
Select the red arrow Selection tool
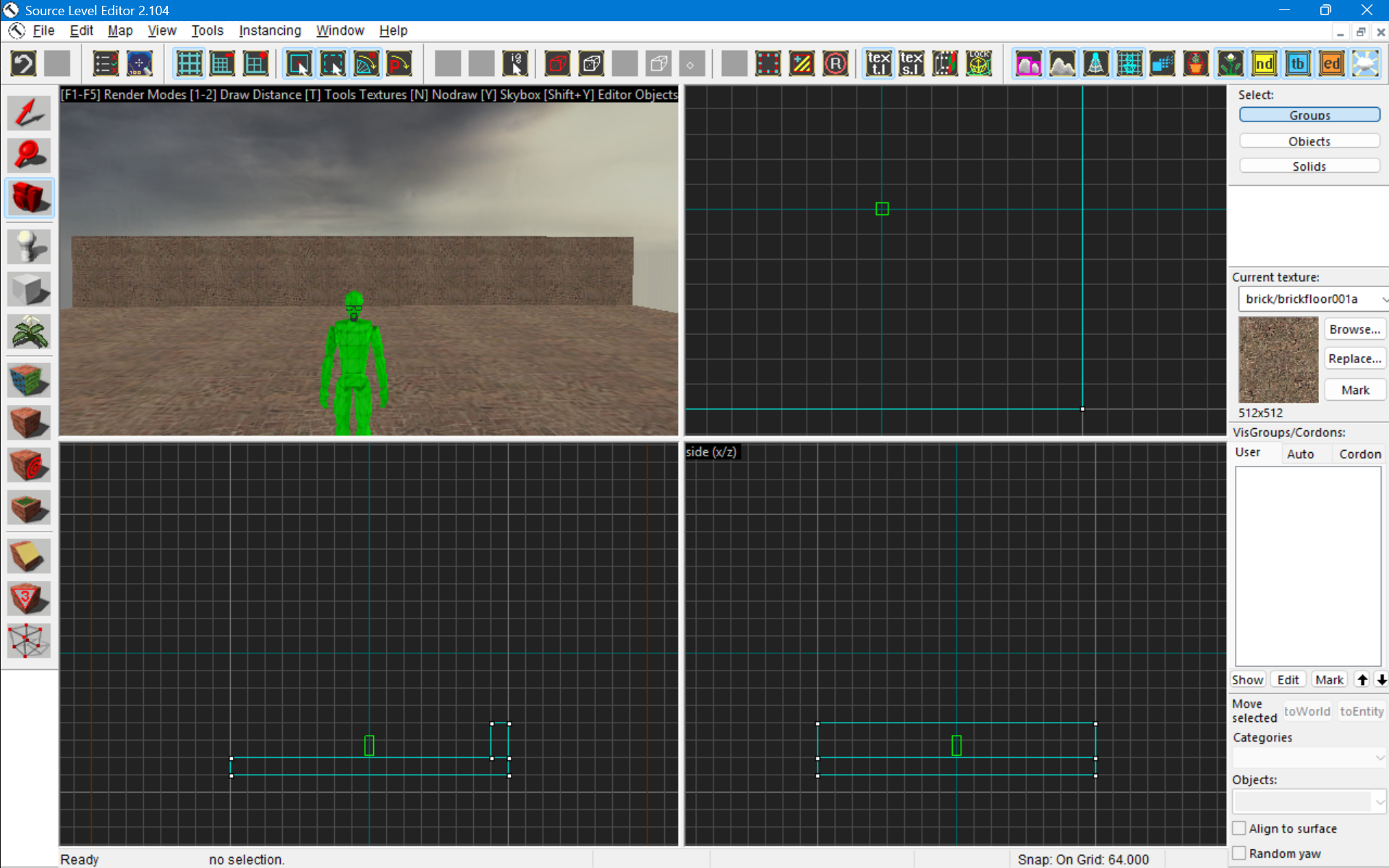[x=29, y=114]
